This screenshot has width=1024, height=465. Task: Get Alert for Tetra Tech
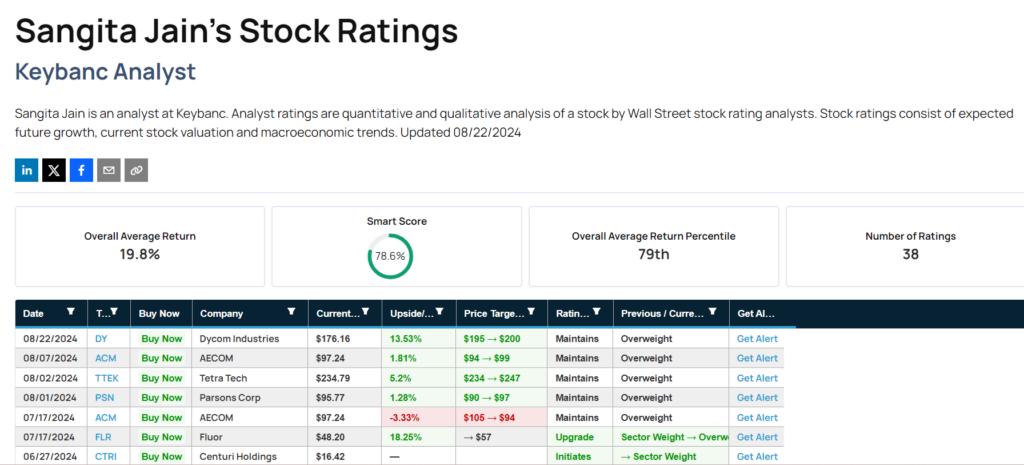758,378
